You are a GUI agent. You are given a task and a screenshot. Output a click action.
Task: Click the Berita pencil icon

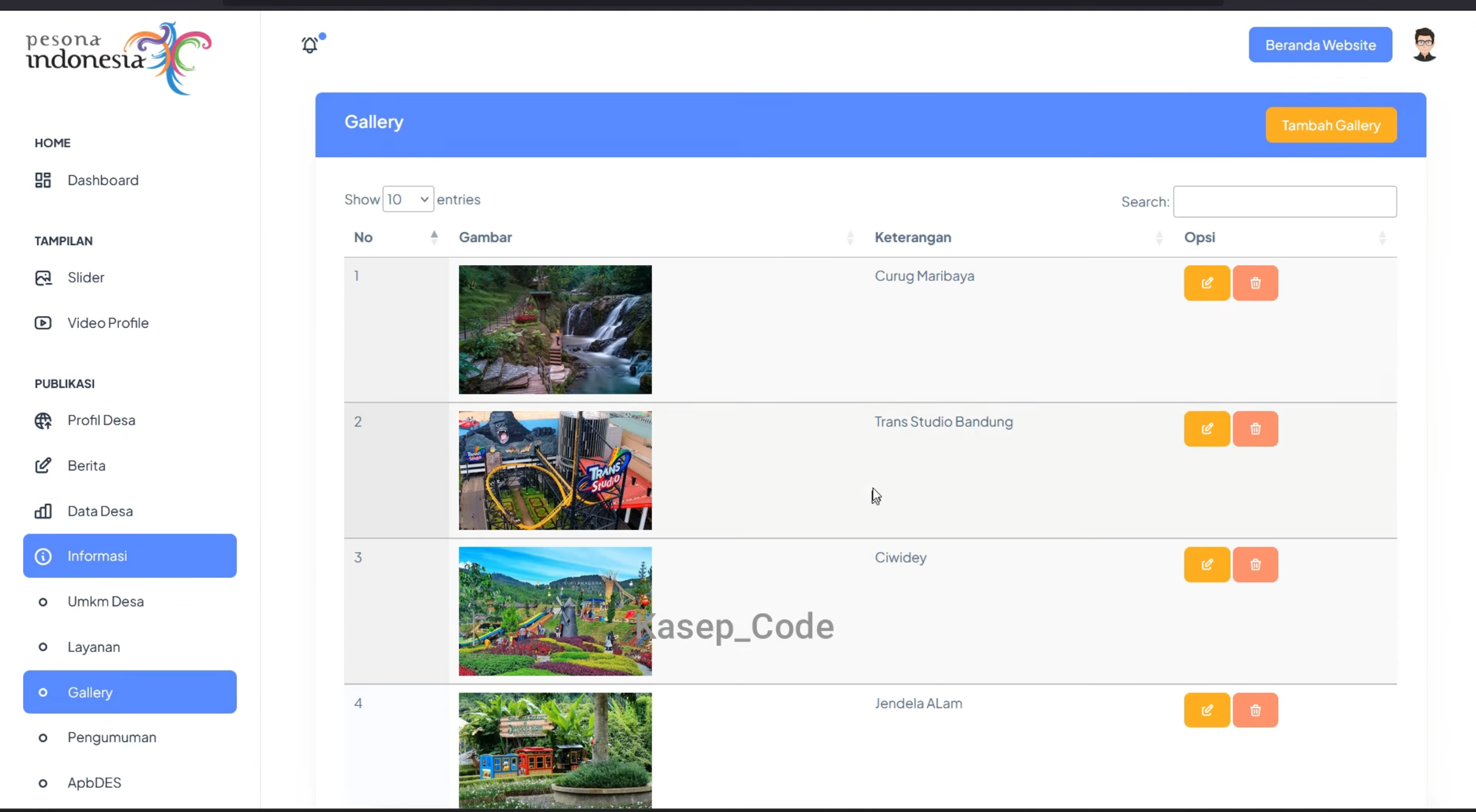coord(43,466)
